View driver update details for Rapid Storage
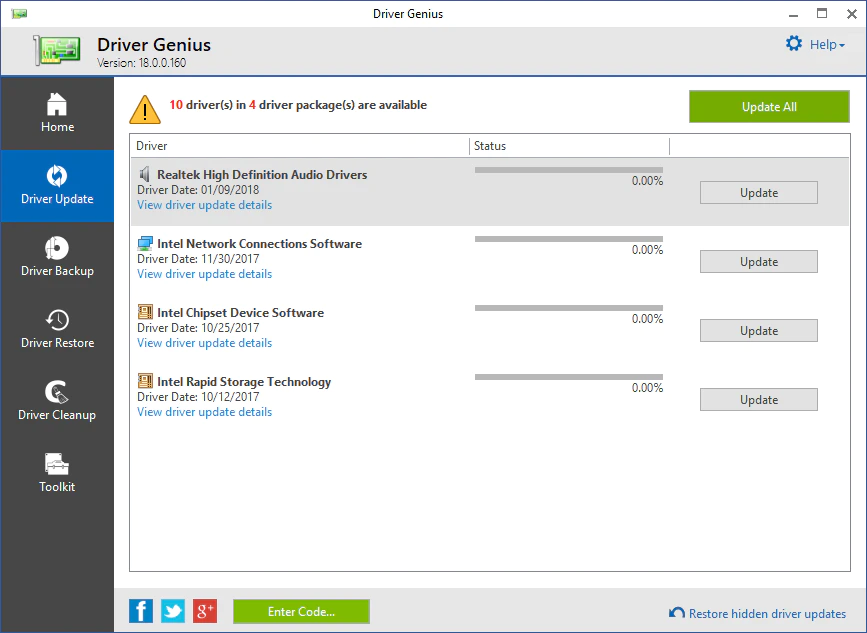 (205, 412)
